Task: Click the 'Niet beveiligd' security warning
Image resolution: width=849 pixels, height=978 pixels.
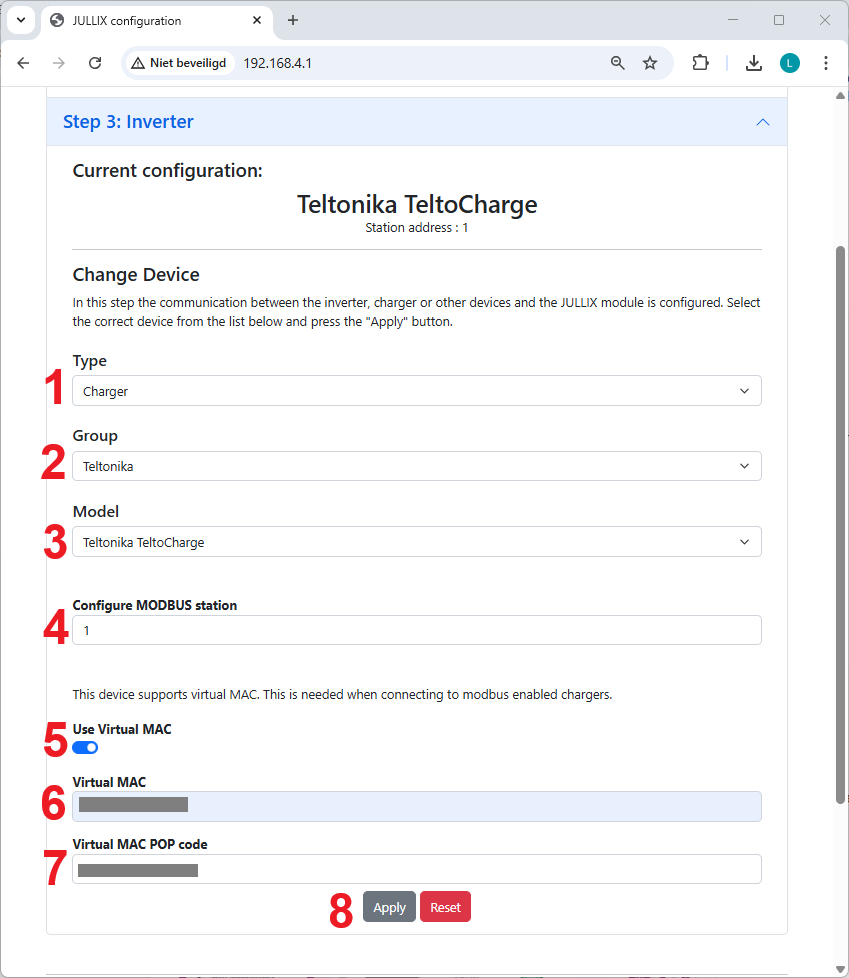Action: click(x=179, y=63)
